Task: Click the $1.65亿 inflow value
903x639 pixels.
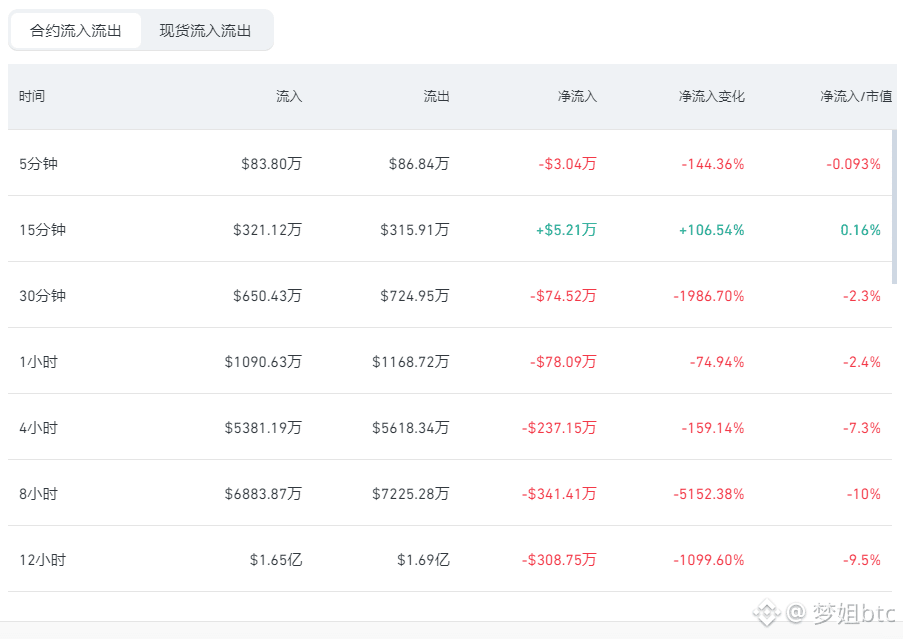Action: (276, 560)
